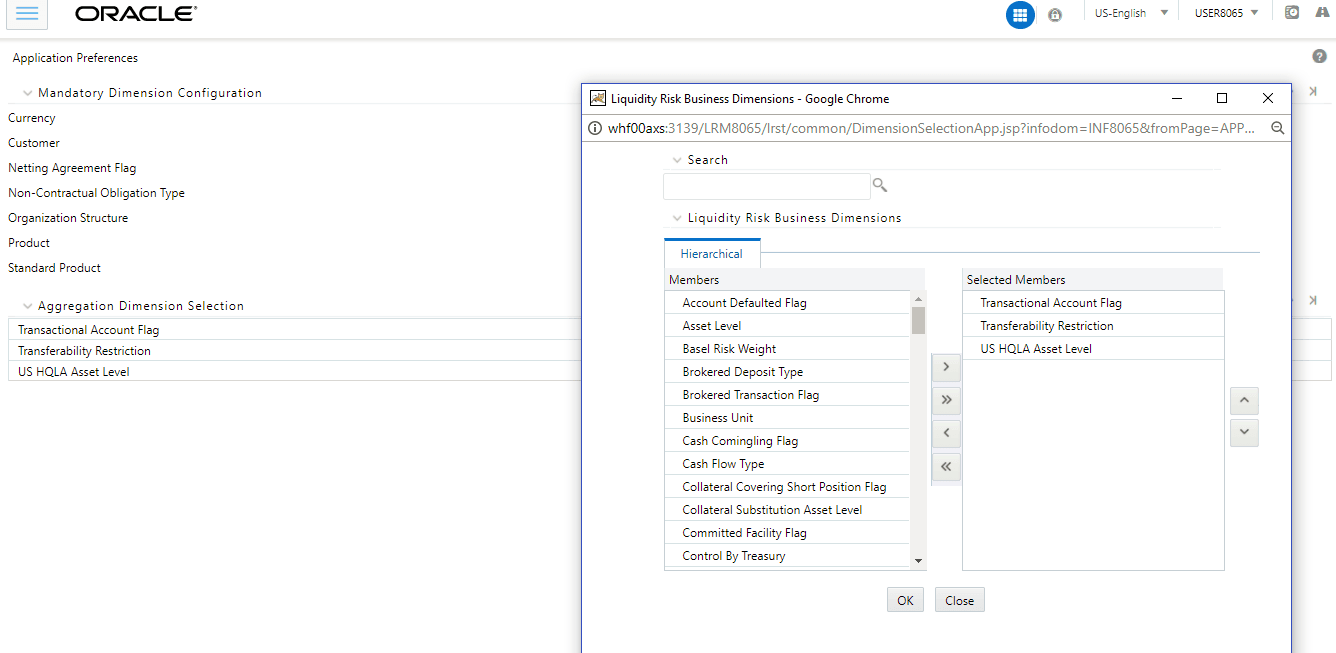
Task: Collapse Mandatory Dimension Configuration section
Action: coord(27,93)
